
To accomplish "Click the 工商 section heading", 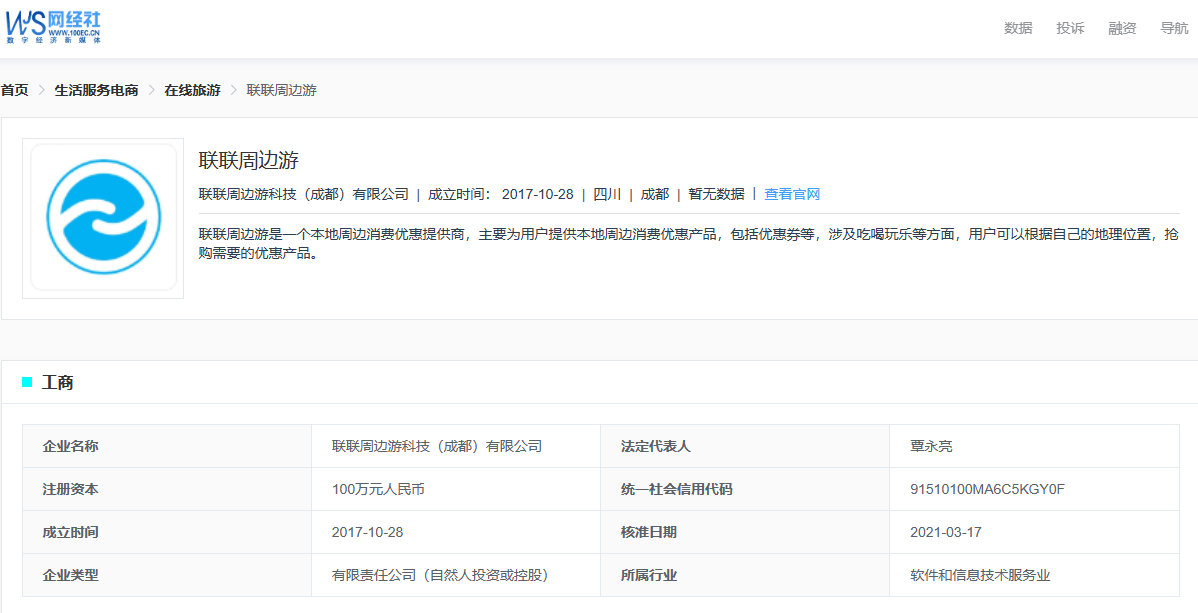I will [x=57, y=383].
